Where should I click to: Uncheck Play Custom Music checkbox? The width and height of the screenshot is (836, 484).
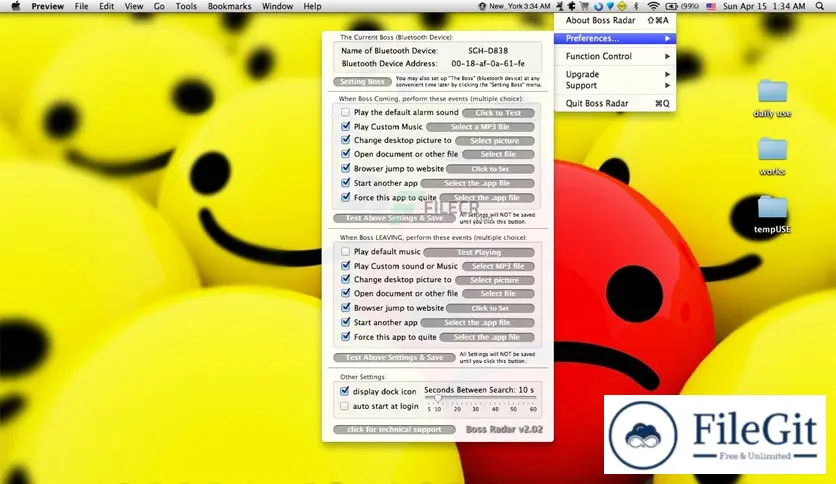coord(345,126)
